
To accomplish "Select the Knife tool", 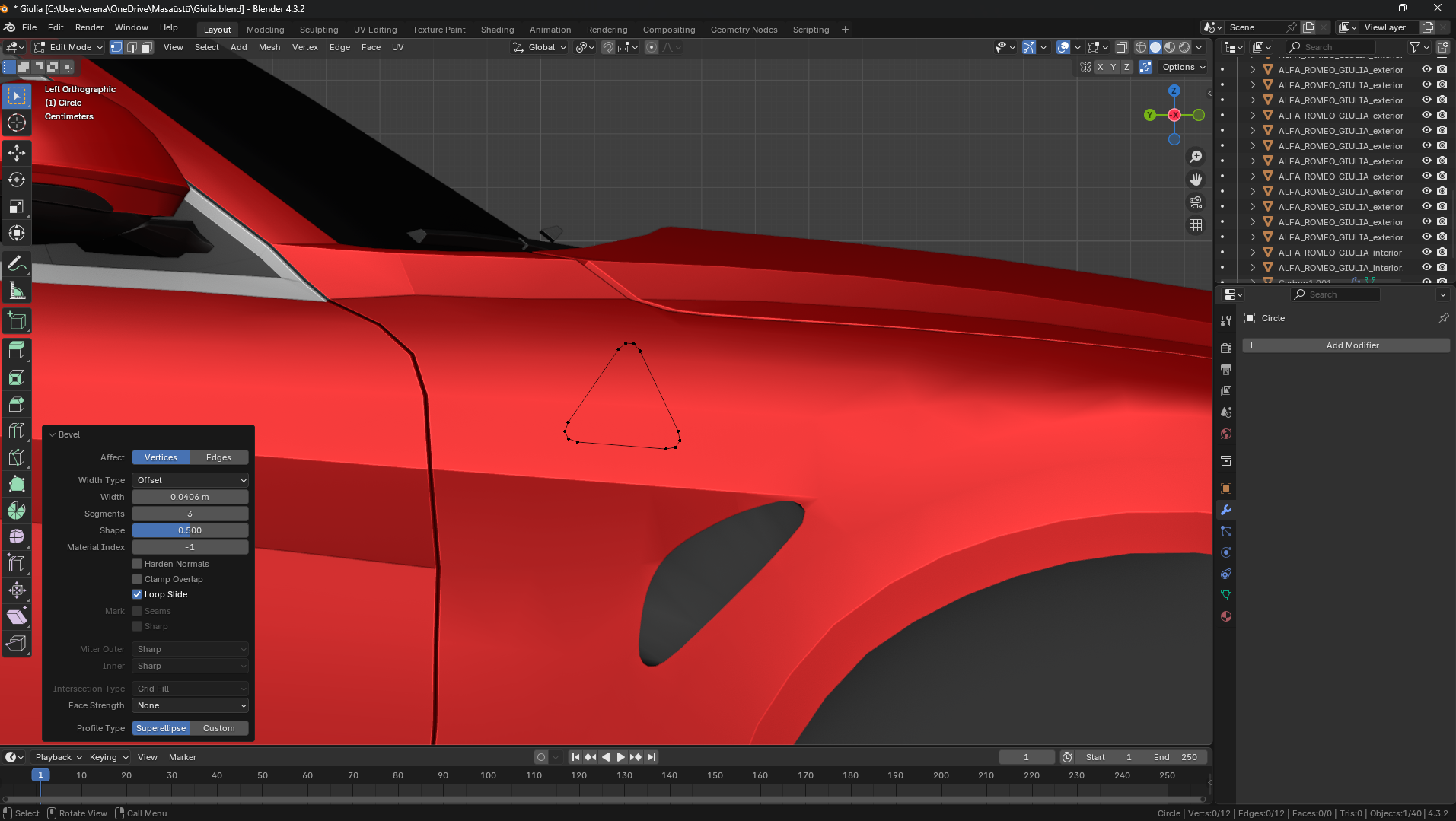I will pyautogui.click(x=17, y=457).
